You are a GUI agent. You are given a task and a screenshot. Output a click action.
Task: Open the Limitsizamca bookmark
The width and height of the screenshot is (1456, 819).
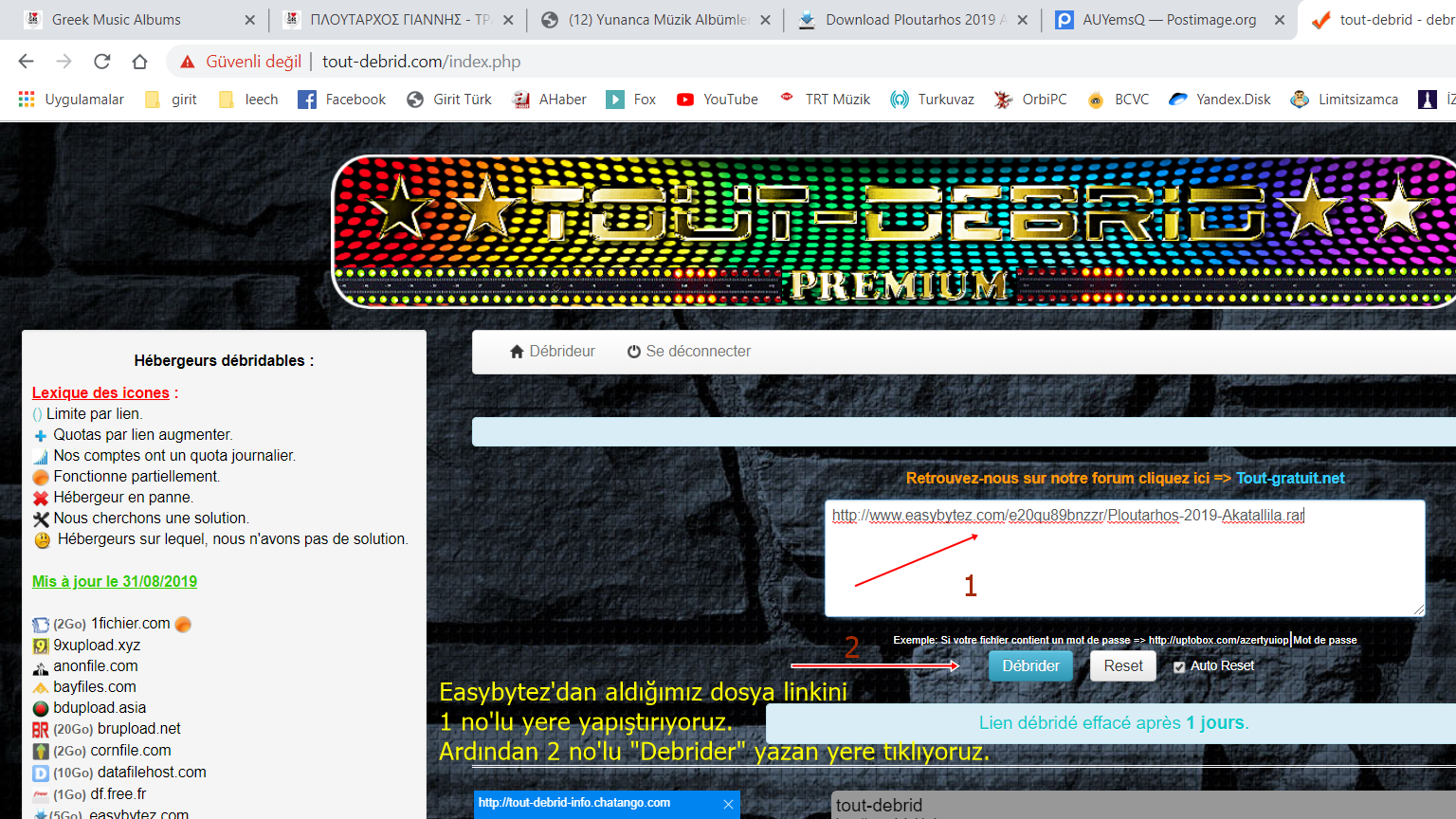[x=1344, y=100]
